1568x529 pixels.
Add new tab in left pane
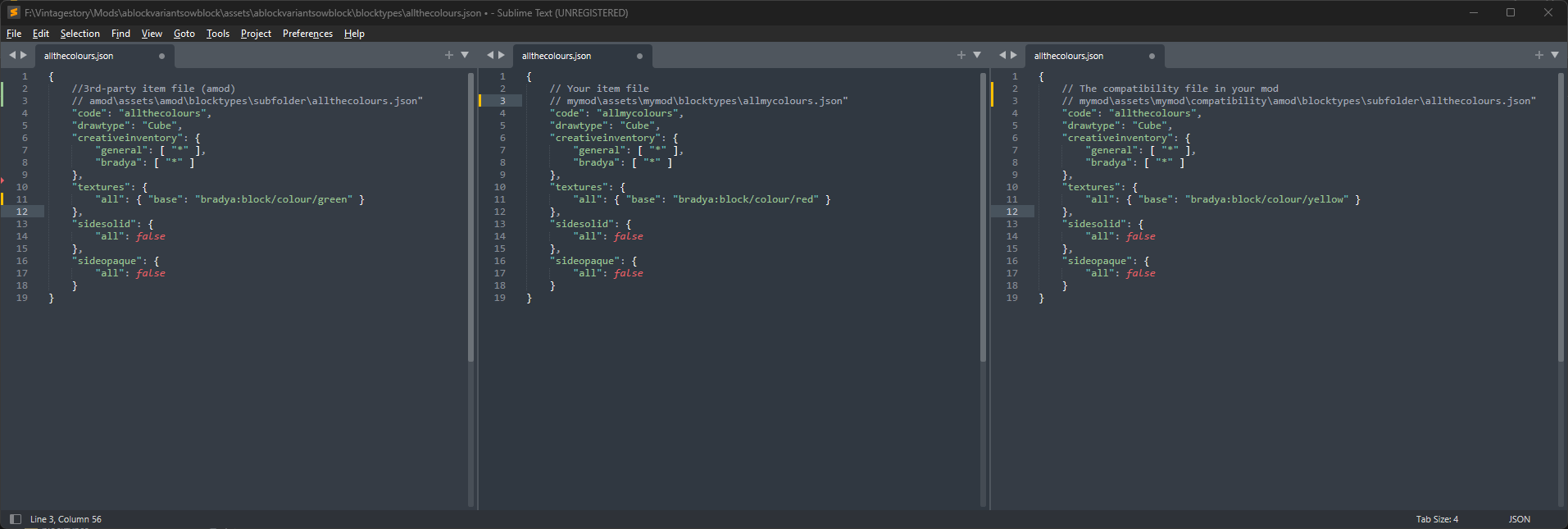point(449,55)
